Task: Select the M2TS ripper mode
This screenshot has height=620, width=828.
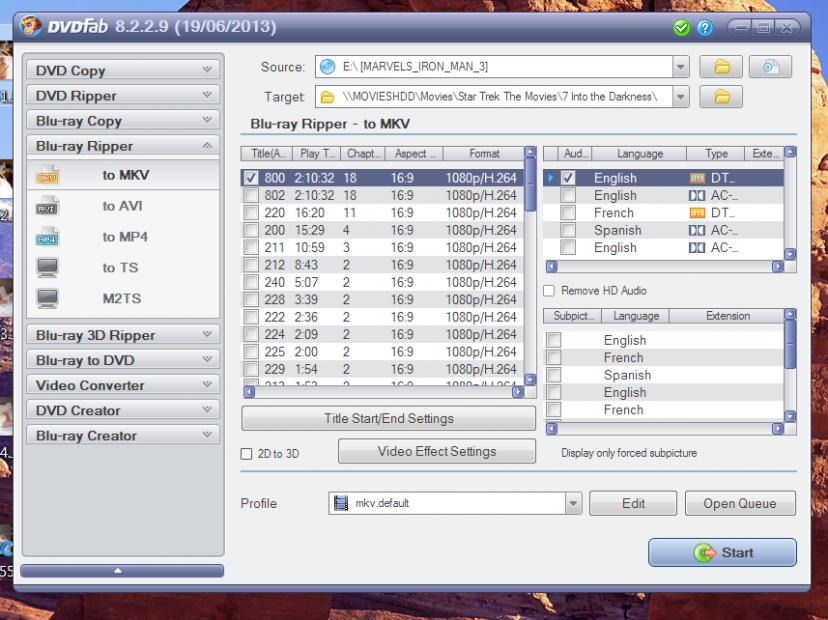Action: coord(123,298)
